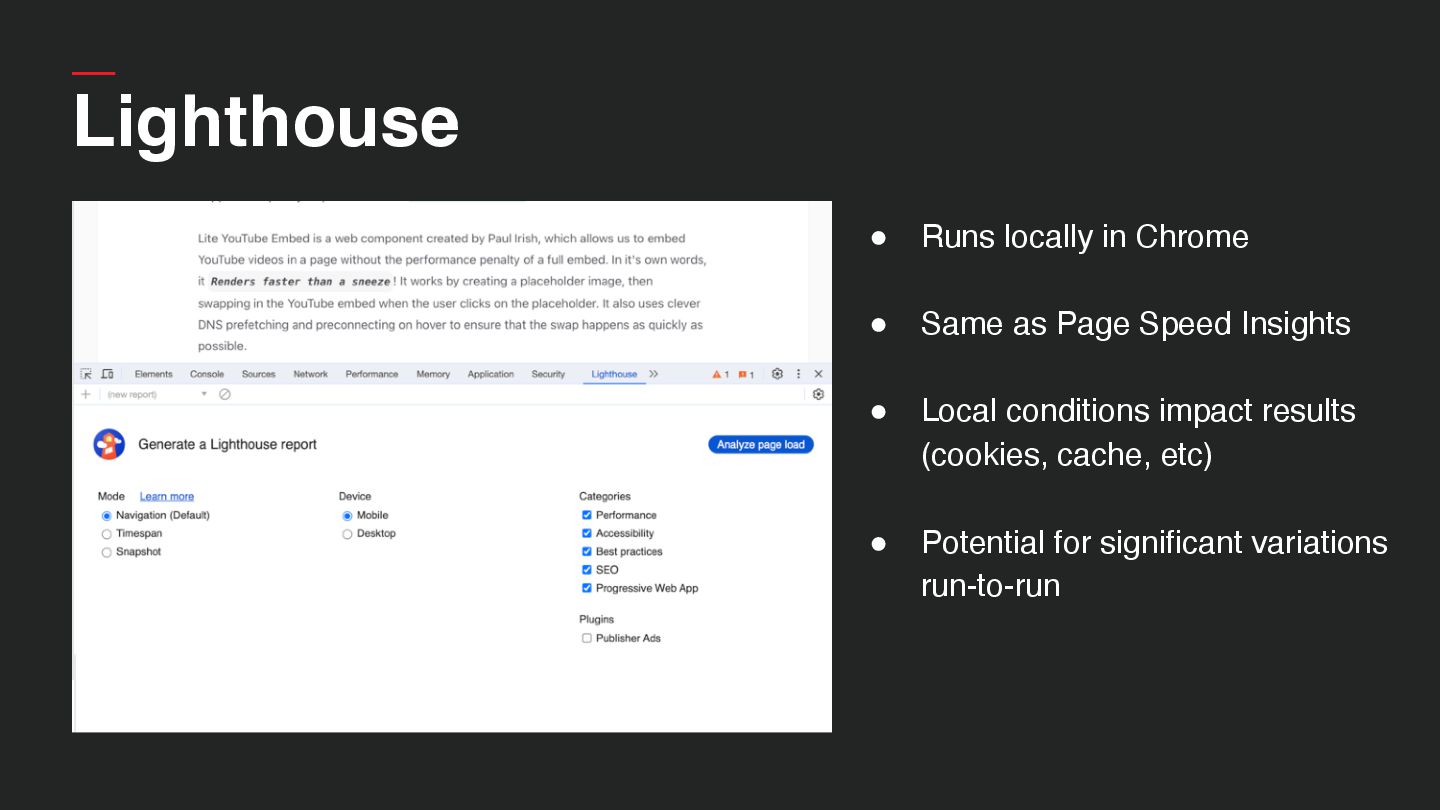Screen dimensions: 1440x810
Task: Click the 'Renders faster than a sneeze' text
Action: point(300,282)
